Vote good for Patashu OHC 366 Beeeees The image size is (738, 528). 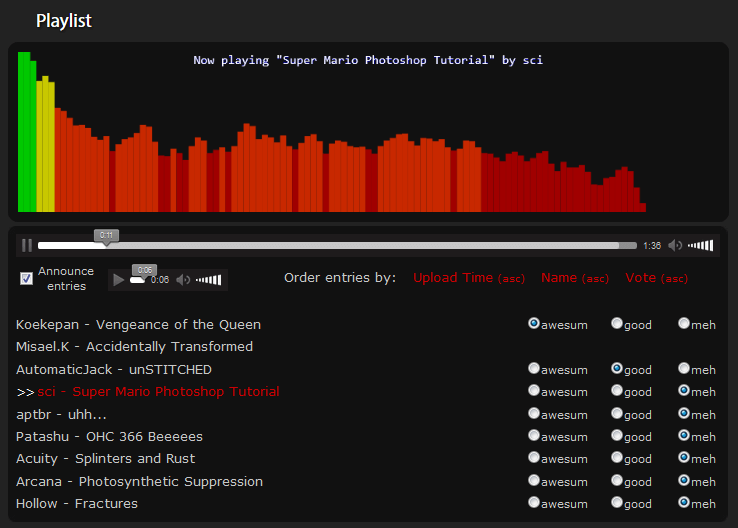[x=617, y=435]
